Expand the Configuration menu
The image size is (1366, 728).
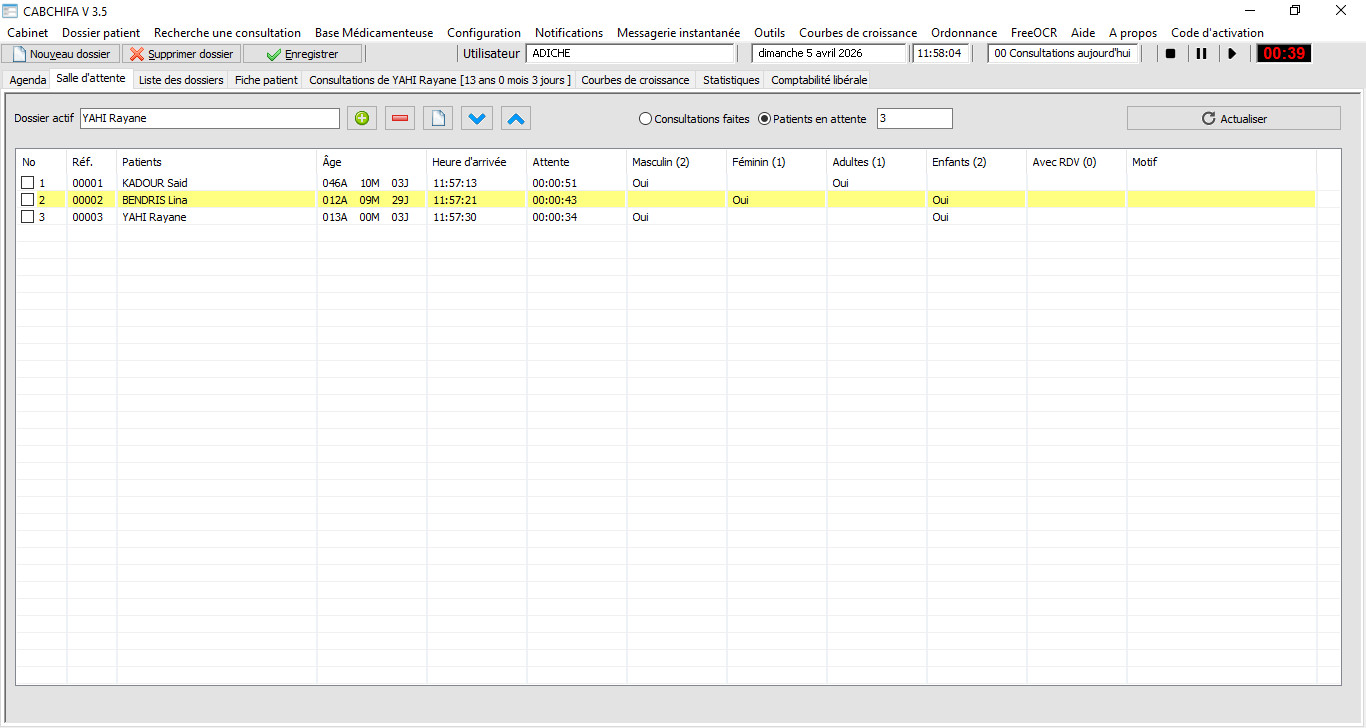point(484,33)
